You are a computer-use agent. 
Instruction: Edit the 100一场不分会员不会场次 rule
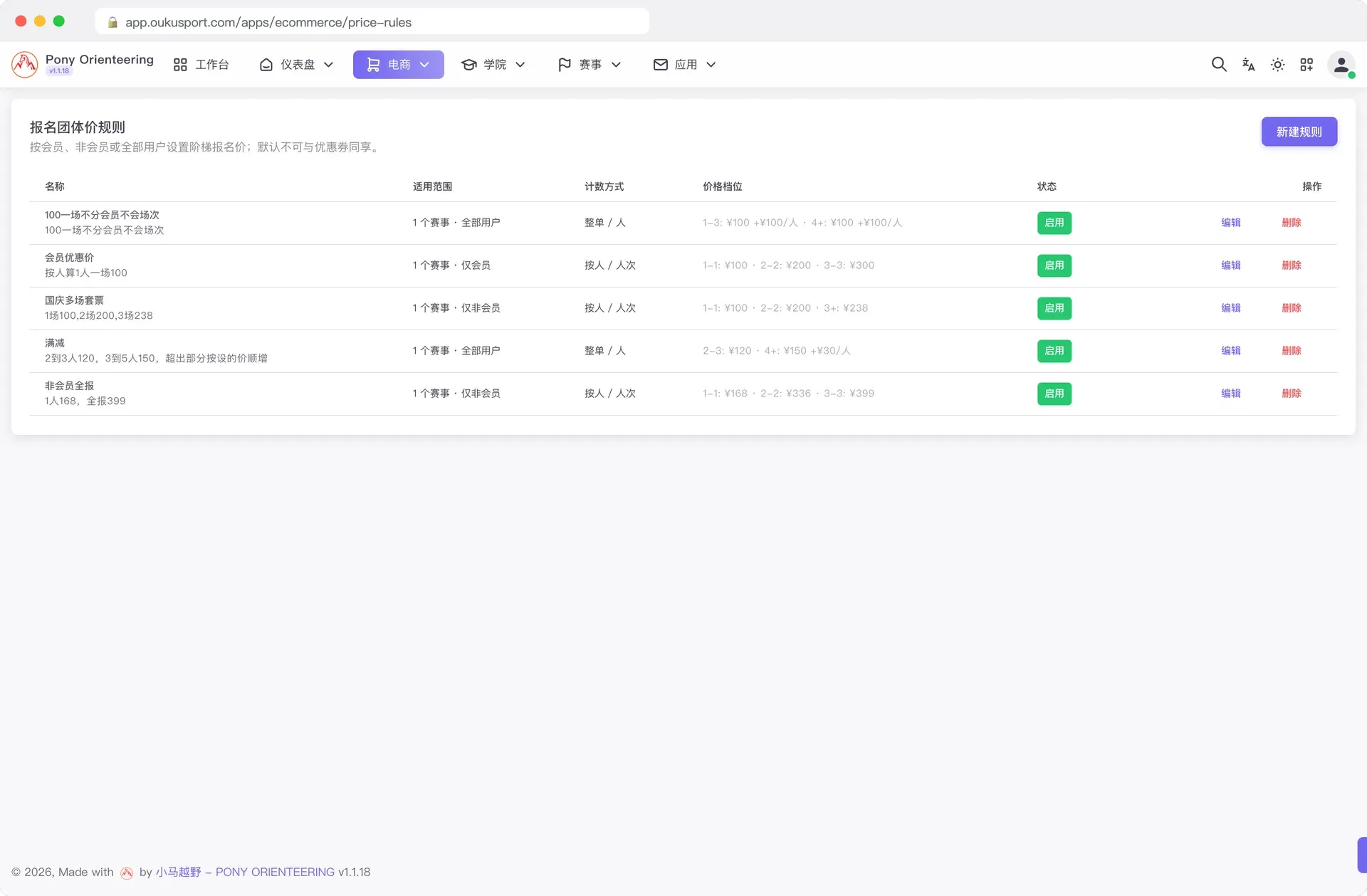point(1231,223)
